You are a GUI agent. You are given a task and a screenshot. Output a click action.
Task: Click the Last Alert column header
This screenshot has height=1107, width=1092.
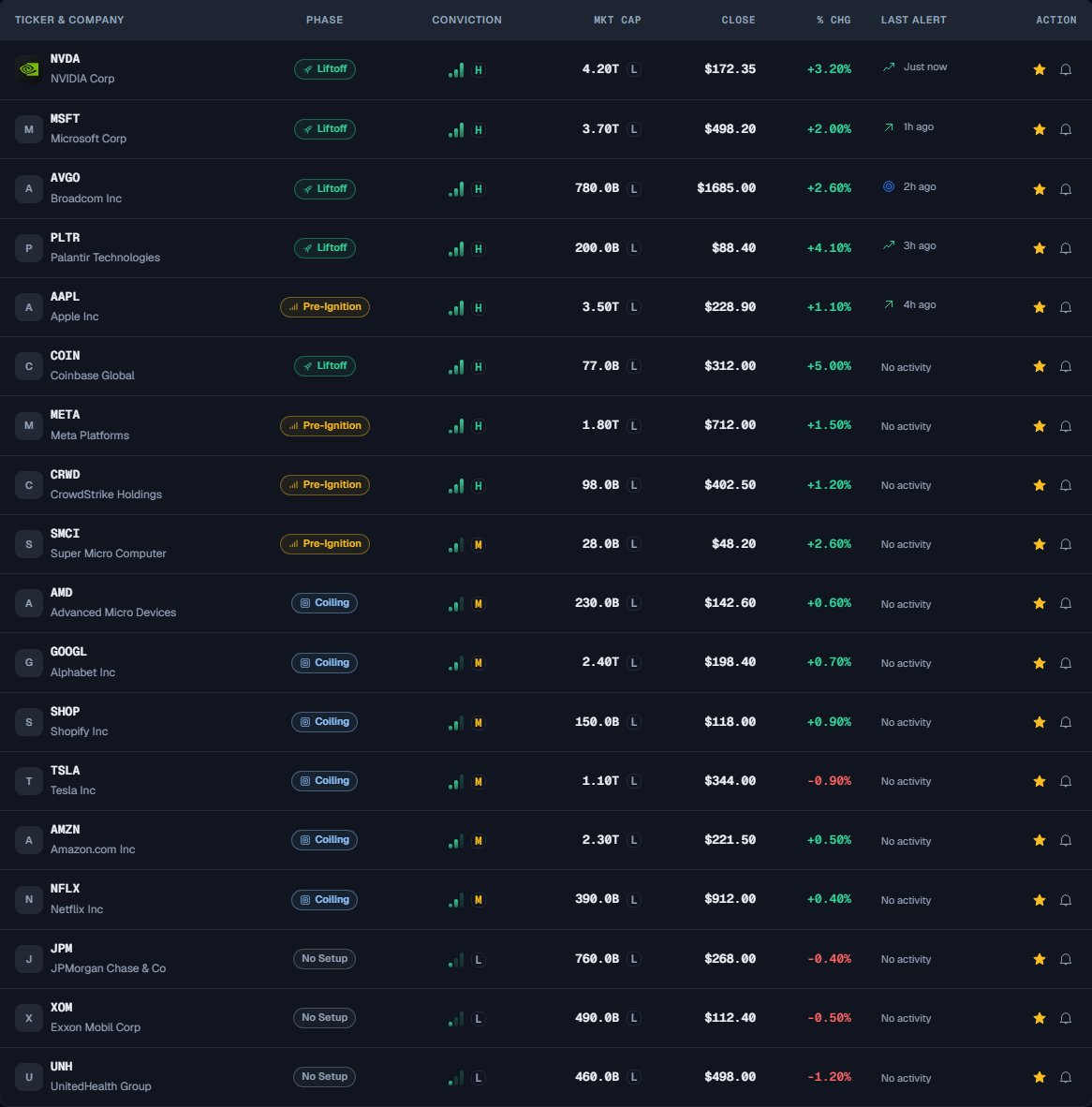(x=913, y=20)
